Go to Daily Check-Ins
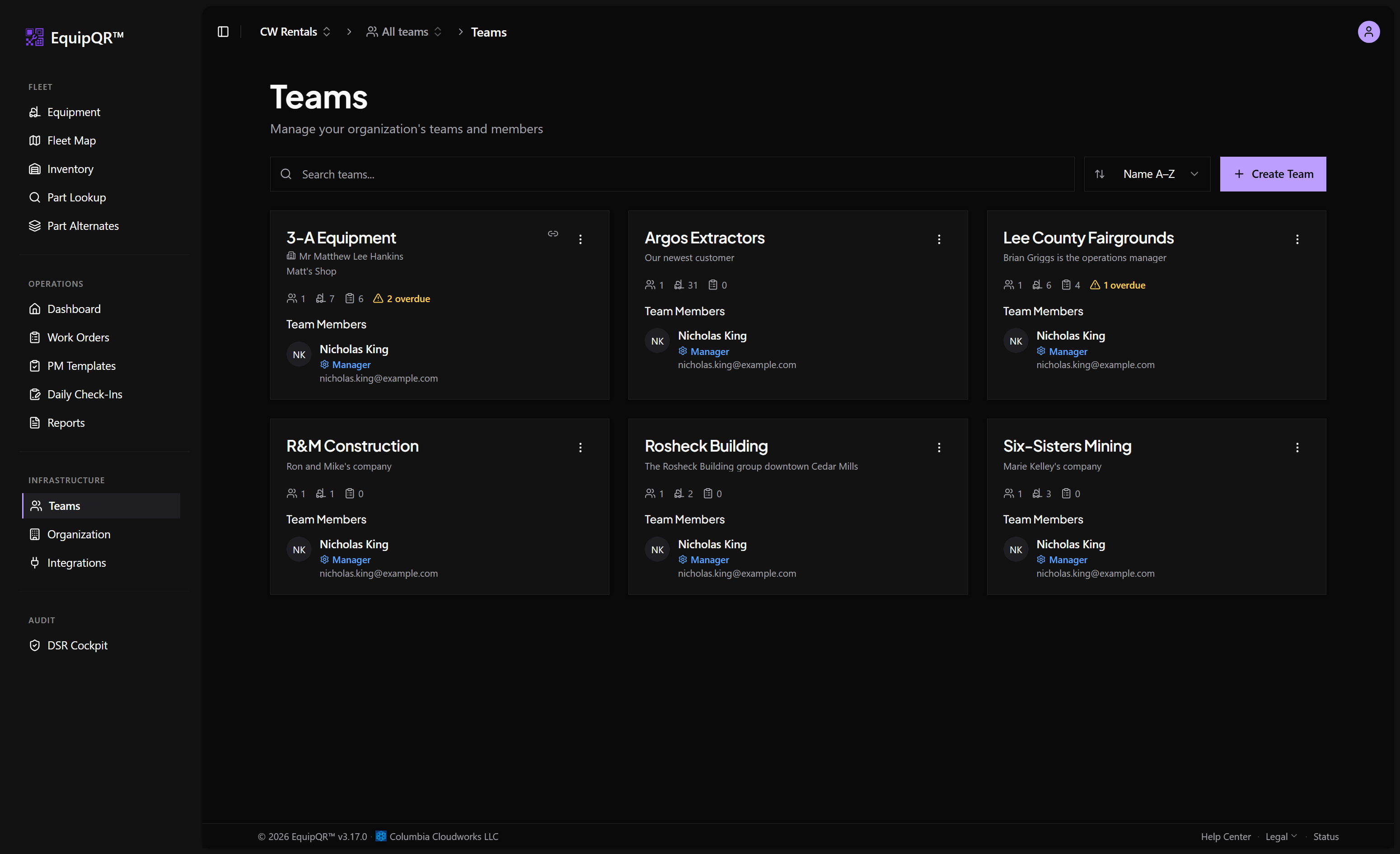Image resolution: width=1400 pixels, height=854 pixels. point(101,394)
